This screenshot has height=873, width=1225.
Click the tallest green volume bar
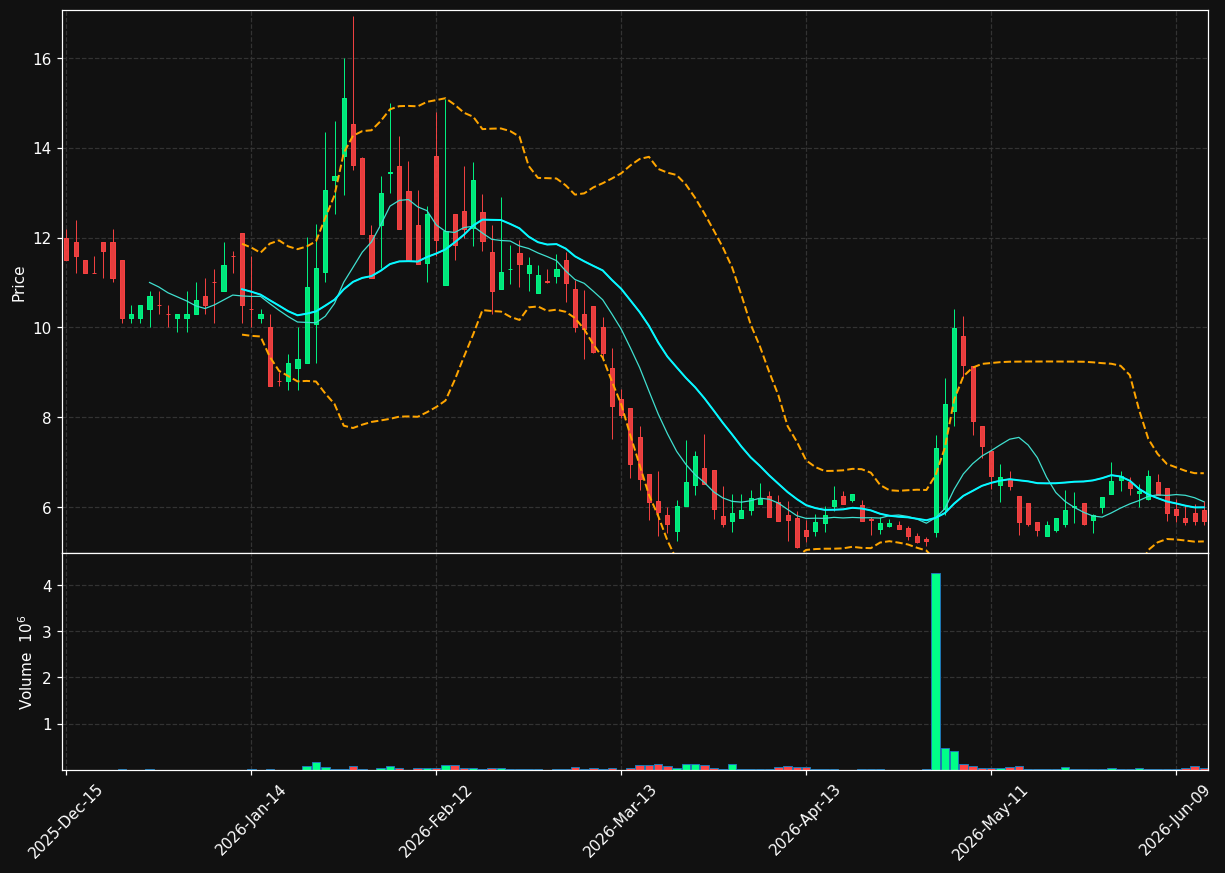click(x=936, y=671)
